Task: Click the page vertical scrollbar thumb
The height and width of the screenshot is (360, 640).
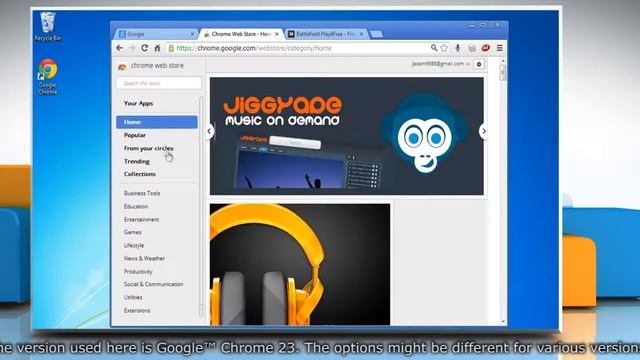Action: tap(503, 73)
